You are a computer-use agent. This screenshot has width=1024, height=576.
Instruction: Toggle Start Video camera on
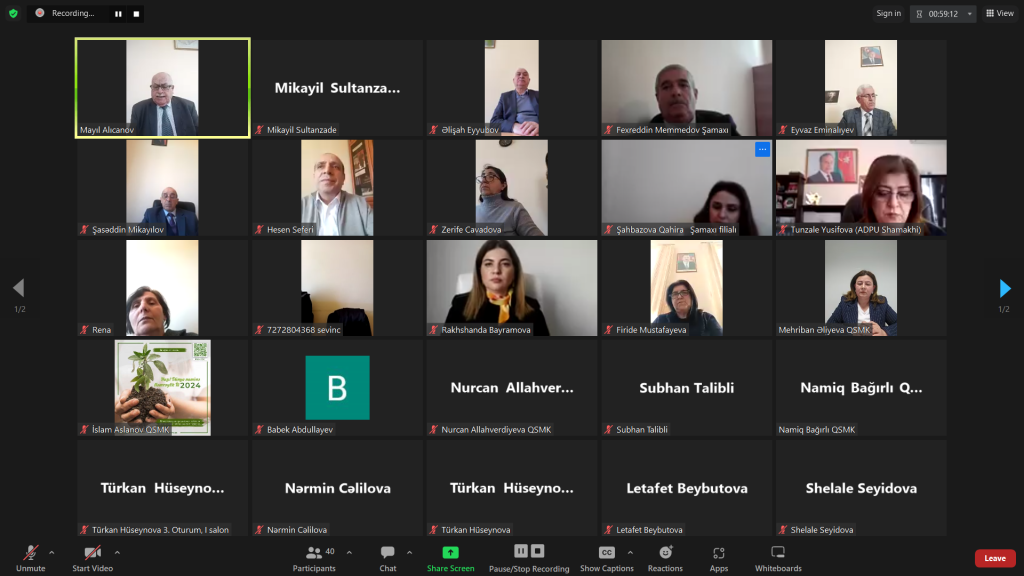(93, 559)
